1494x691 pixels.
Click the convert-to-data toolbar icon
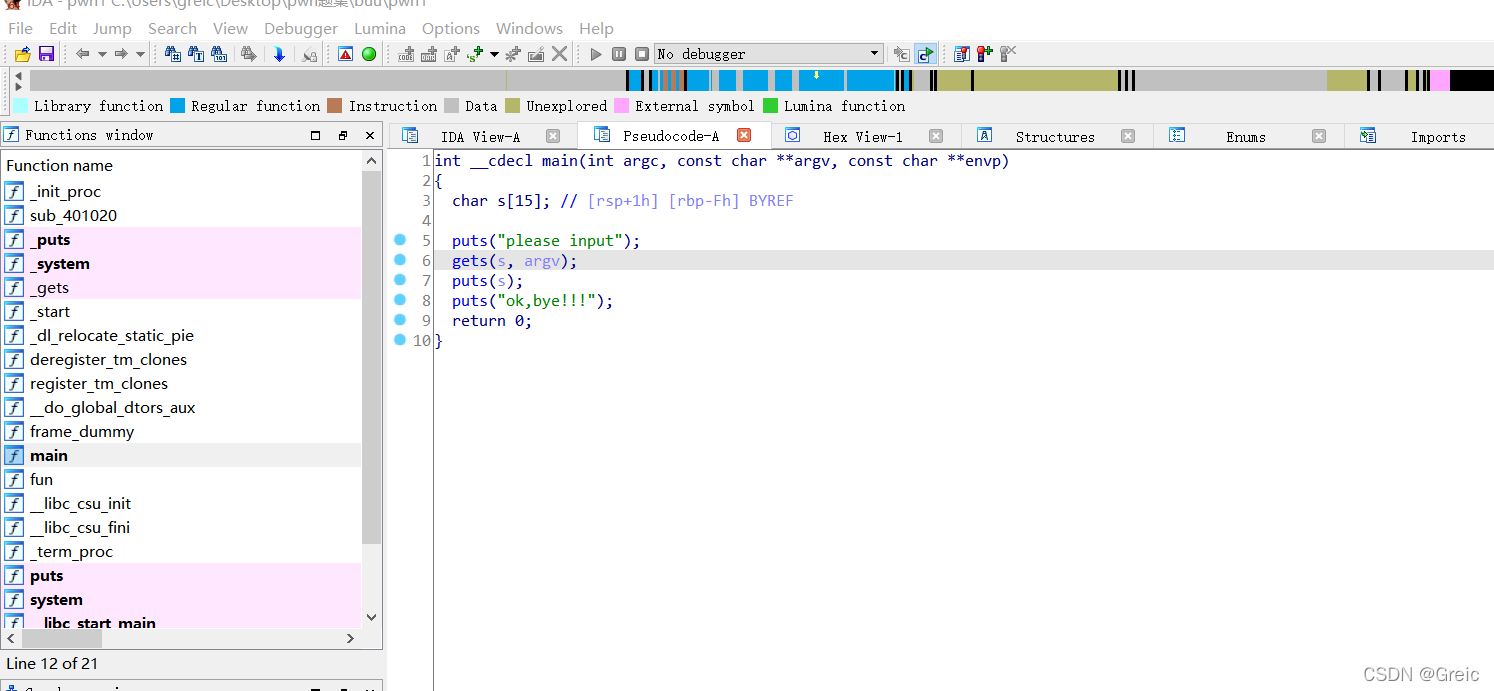(x=429, y=54)
